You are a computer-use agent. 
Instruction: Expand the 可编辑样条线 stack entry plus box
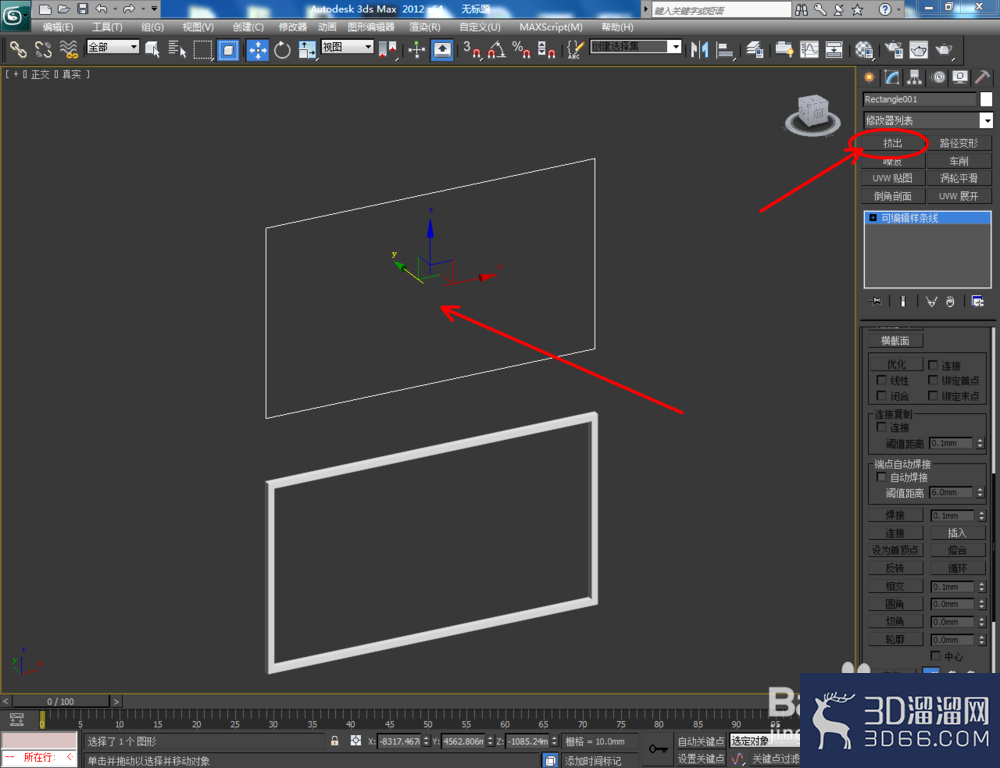pos(872,218)
